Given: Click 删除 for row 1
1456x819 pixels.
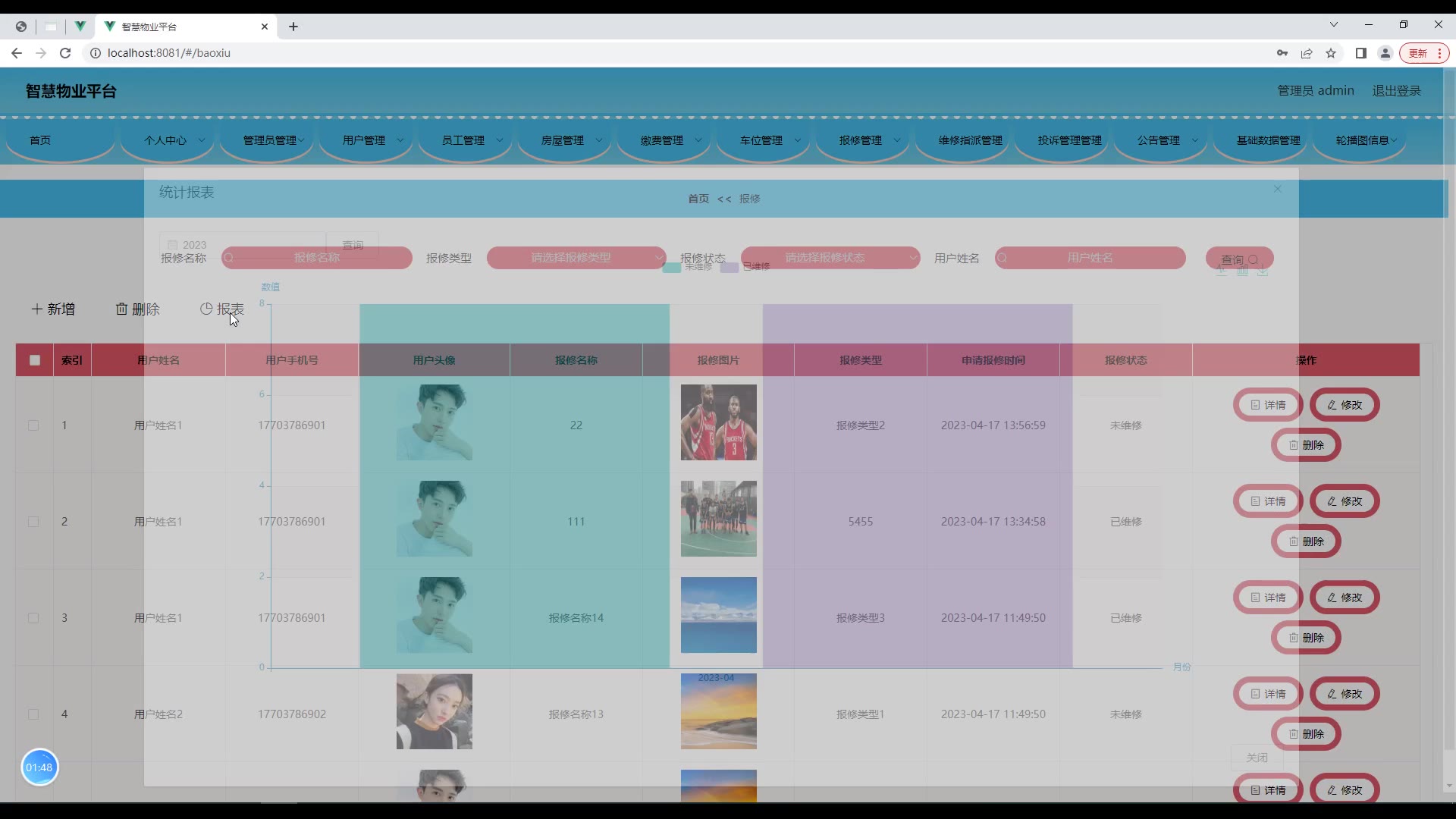Looking at the screenshot, I should (x=1306, y=445).
